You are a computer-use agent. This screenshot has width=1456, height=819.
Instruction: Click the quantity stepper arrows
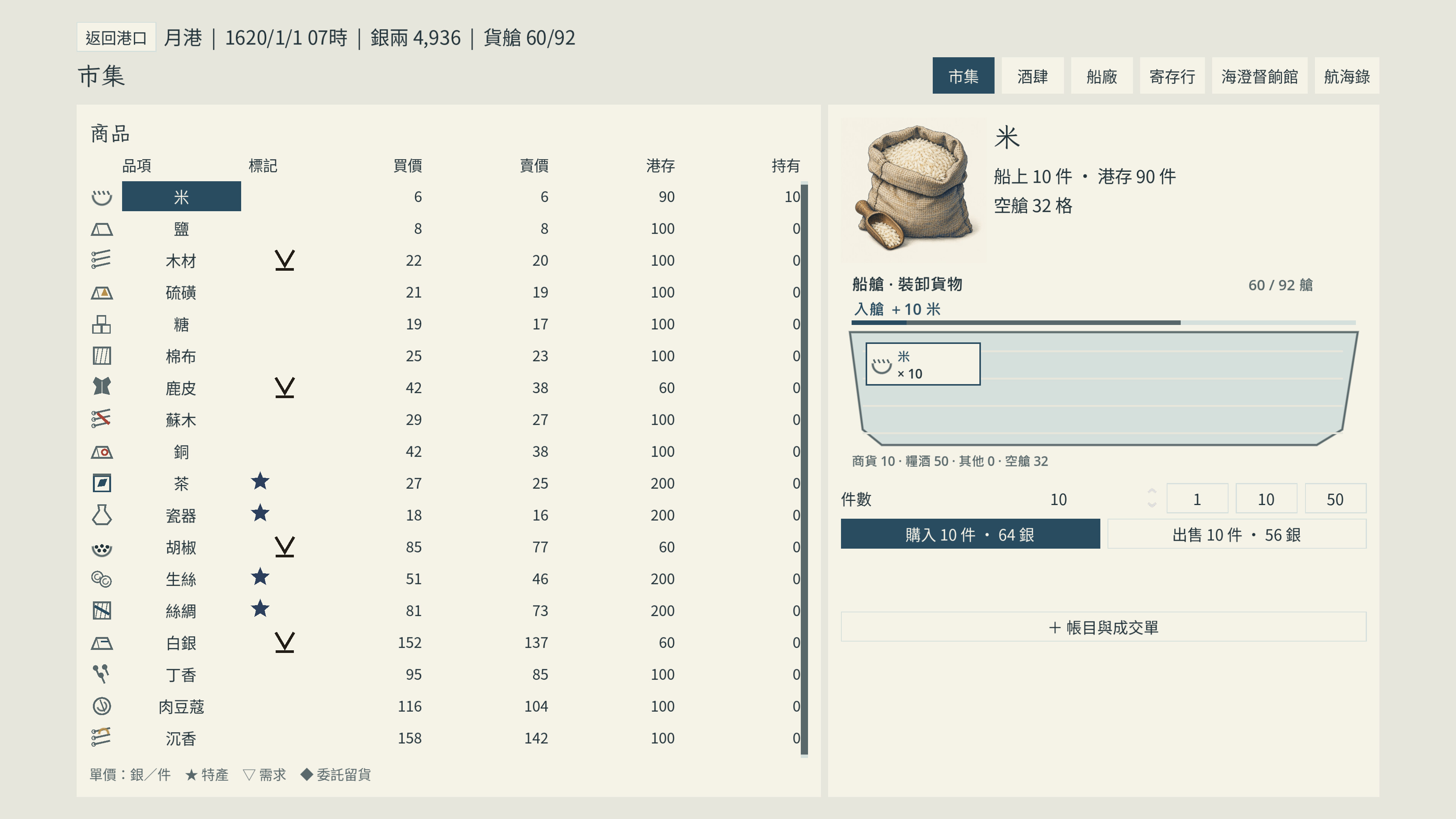pos(1152,499)
